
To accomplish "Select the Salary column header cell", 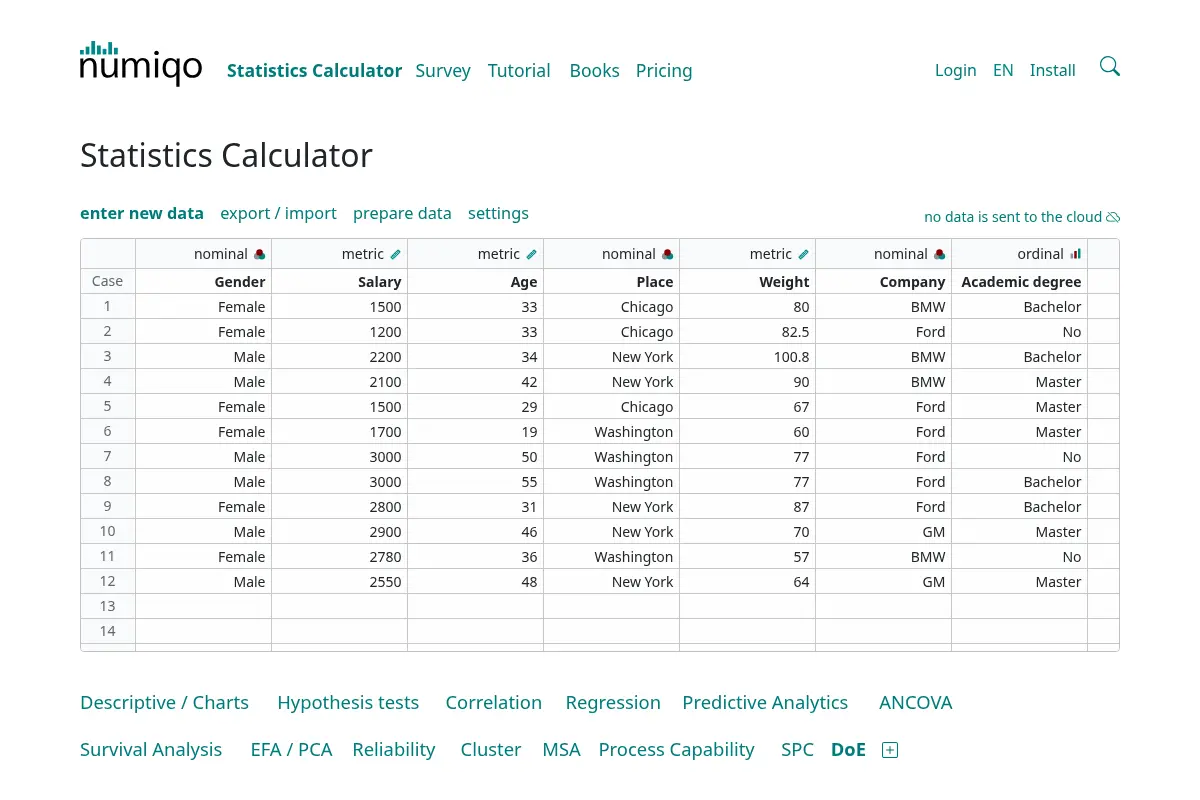I will click(x=340, y=282).
